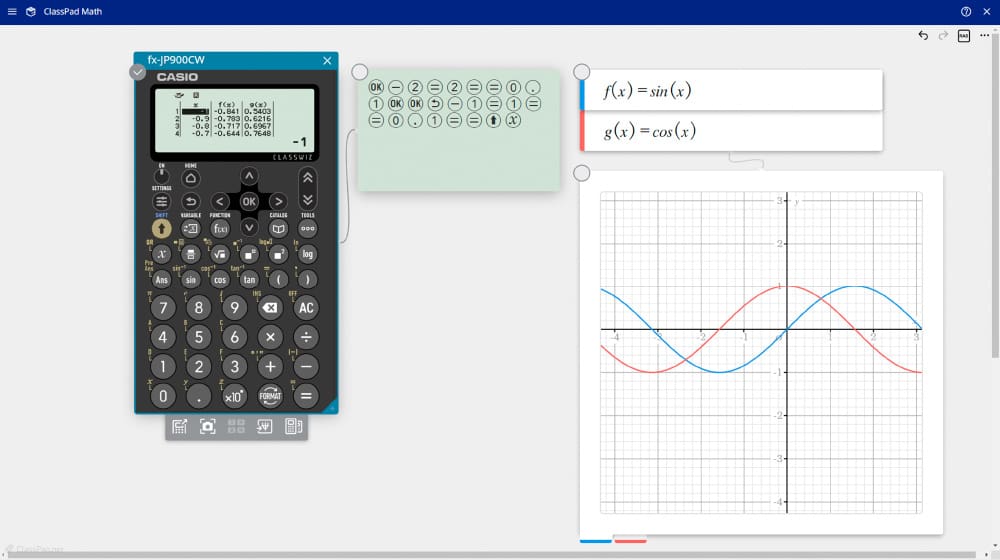Click the camera screenshot icon below the calculator
Image resolution: width=1000 pixels, height=560 pixels.
point(208,427)
